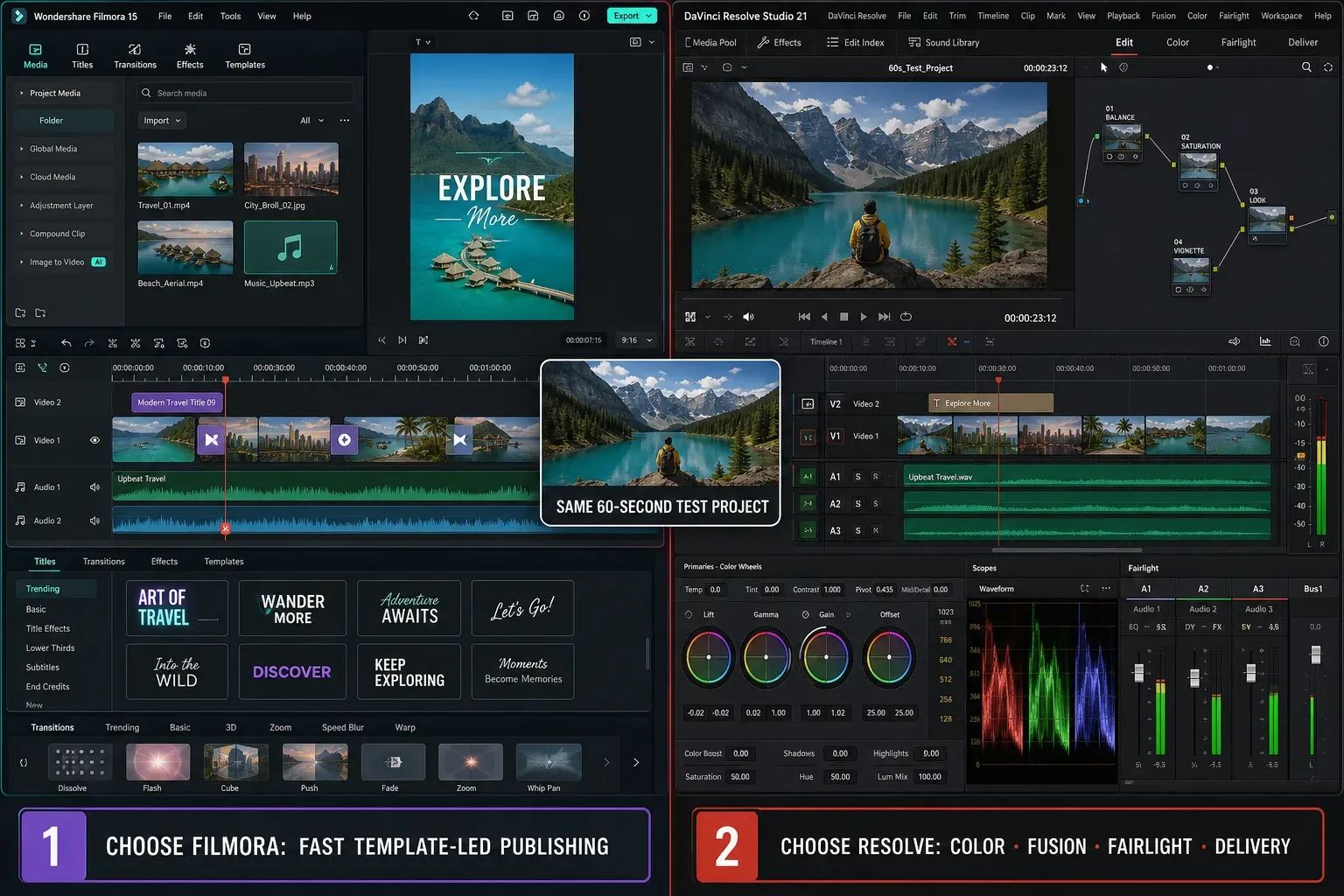Viewport: 1344px width, 896px height.
Task: Choose the Art of Travel title template
Action: click(x=177, y=607)
